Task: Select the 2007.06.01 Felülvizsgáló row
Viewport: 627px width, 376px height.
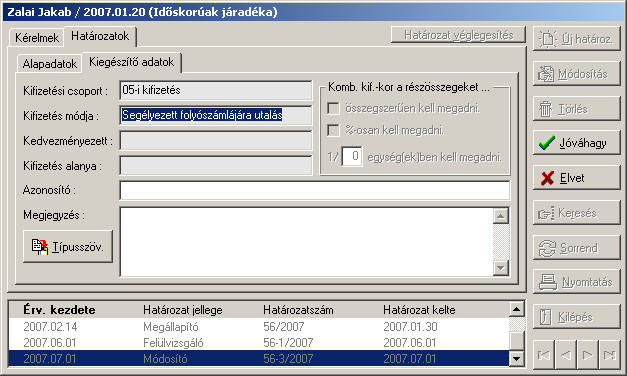Action: pos(259,343)
